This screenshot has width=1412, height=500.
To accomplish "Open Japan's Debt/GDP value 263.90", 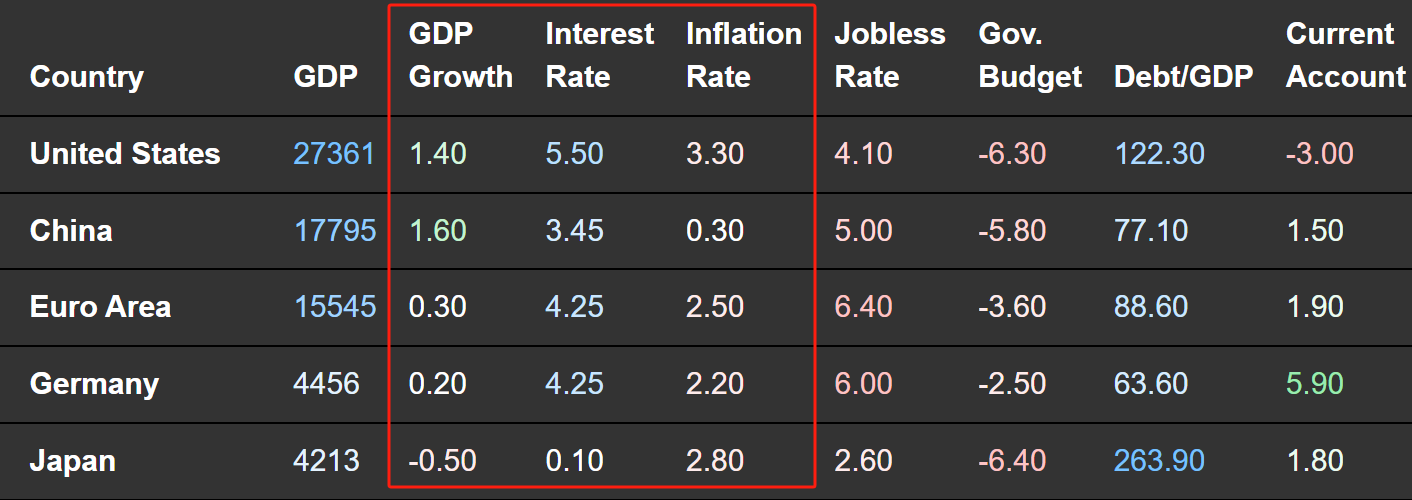I will 1159,461.
